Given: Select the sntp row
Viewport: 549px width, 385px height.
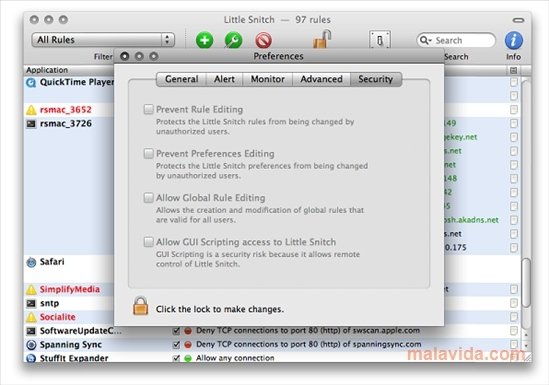Looking at the screenshot, I should coord(69,303).
